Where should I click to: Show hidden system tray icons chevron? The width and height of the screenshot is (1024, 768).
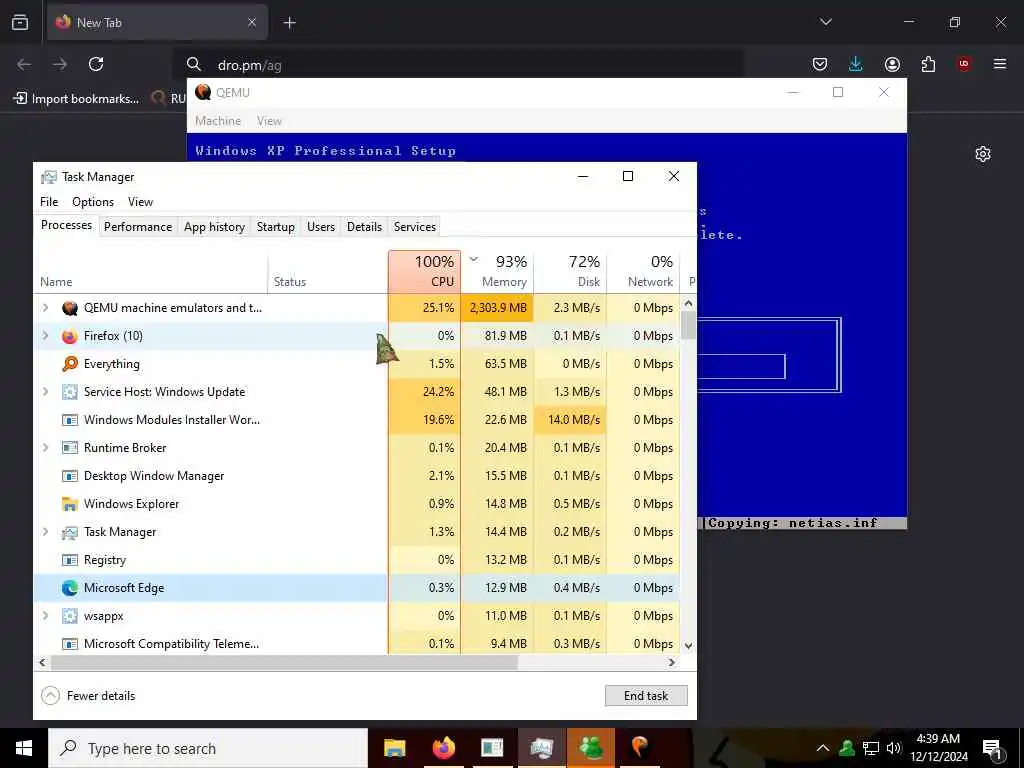coord(823,748)
